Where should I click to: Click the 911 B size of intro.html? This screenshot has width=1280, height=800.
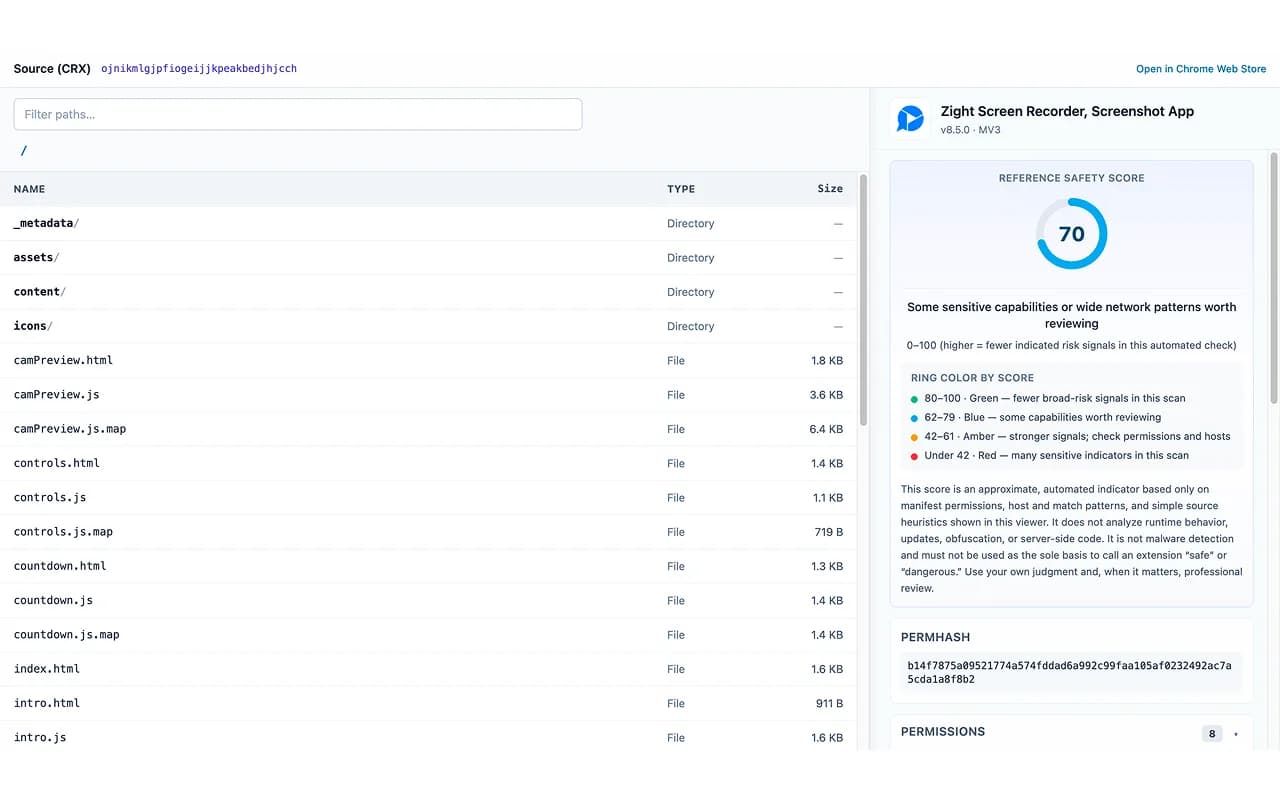tap(829, 703)
